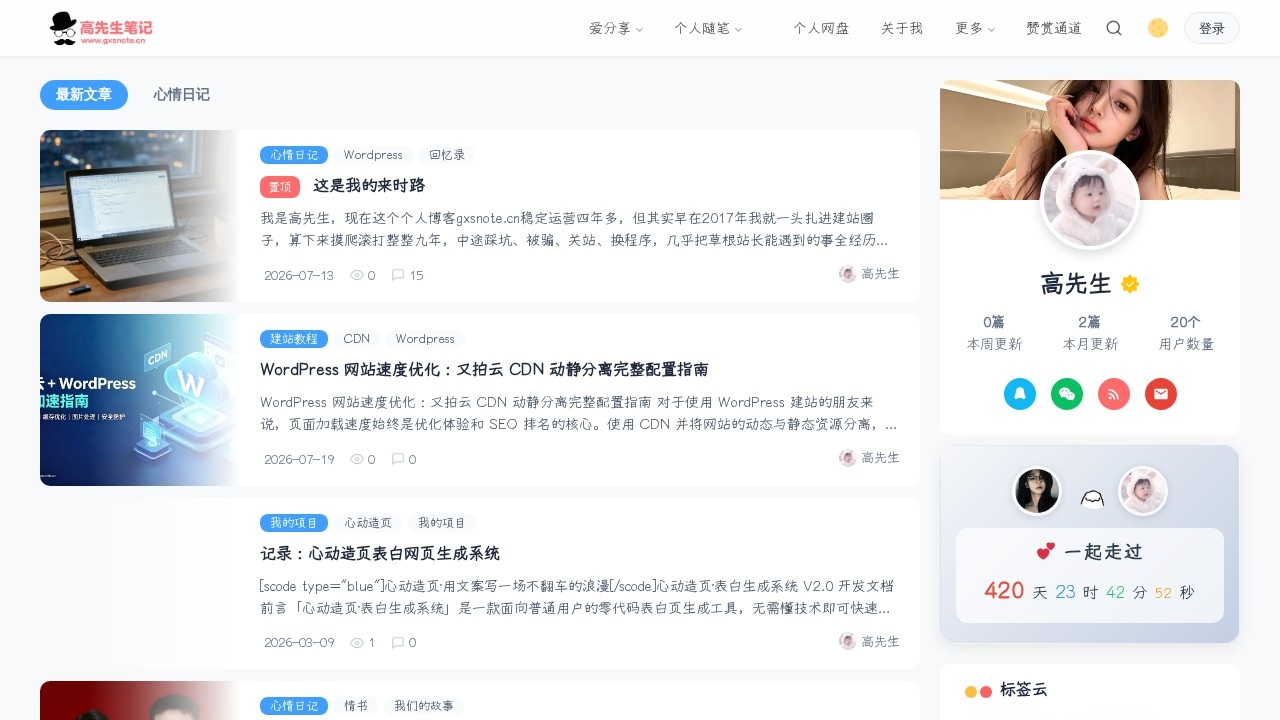
Task: Click the date 2026-07-13
Action: coord(299,275)
